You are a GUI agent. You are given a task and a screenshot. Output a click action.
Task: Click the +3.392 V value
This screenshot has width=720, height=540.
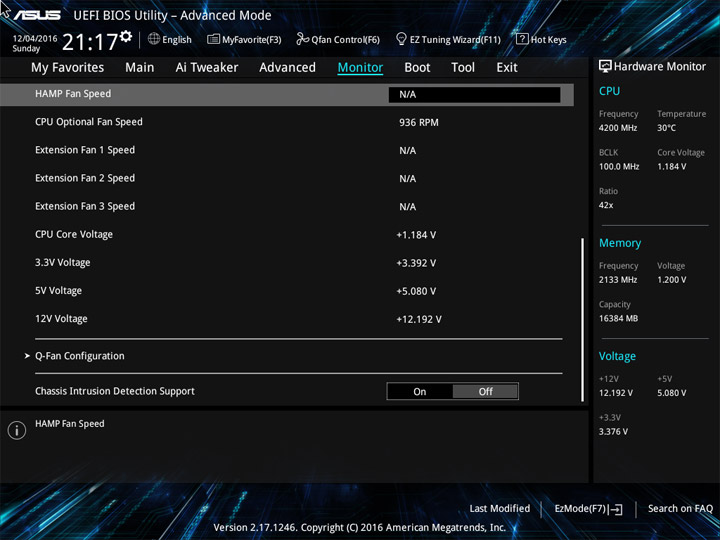[x=416, y=263]
